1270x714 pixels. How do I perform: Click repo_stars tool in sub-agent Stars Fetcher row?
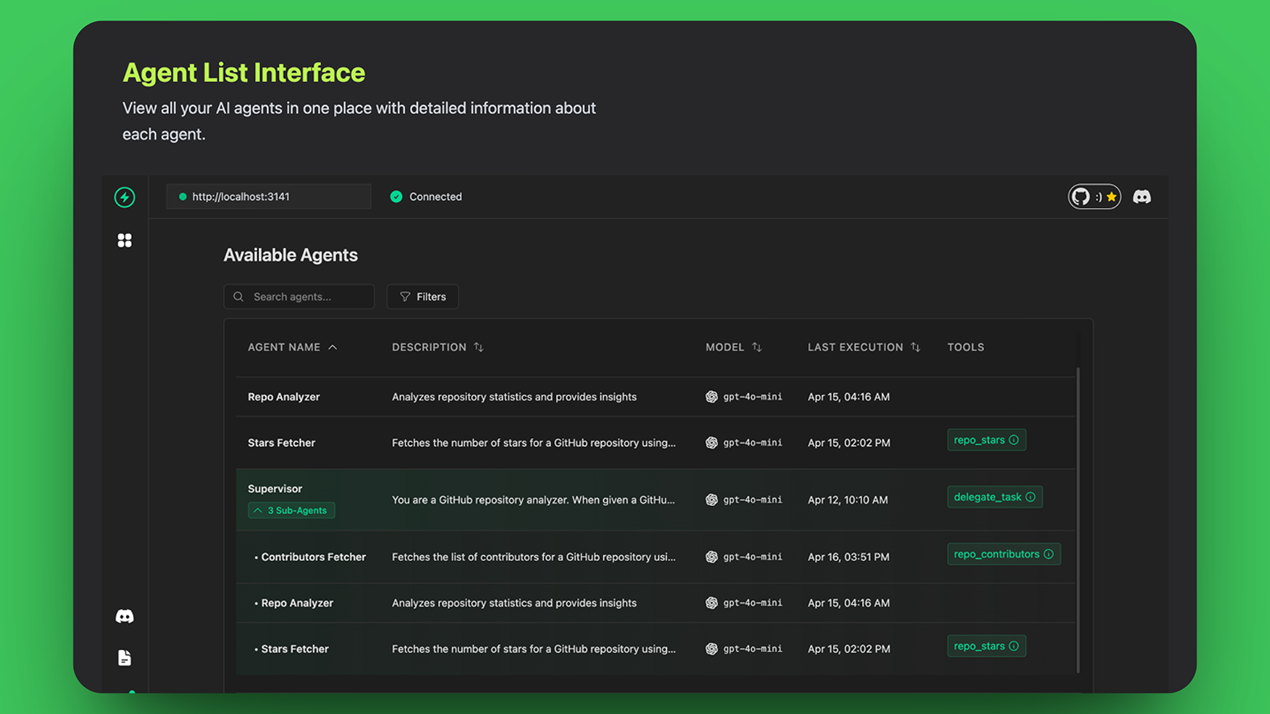coord(986,646)
